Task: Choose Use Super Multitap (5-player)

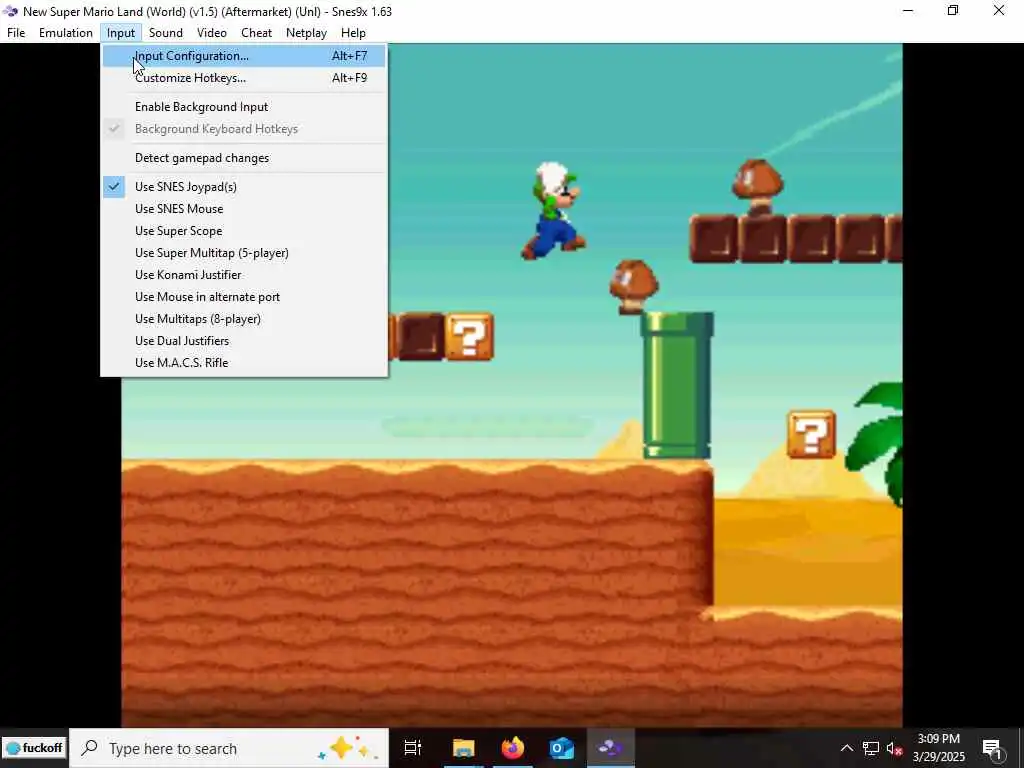Action: (x=244, y=253)
